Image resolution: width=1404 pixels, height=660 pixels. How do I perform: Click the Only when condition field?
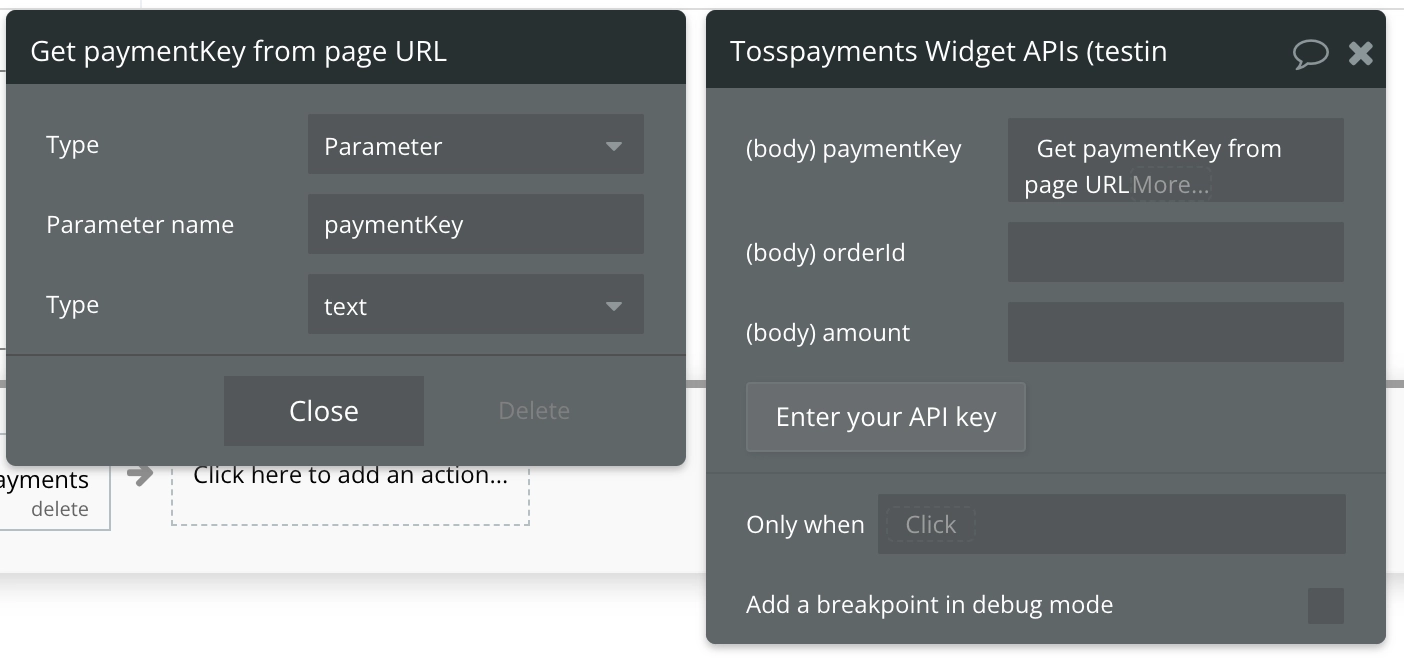pos(1111,525)
